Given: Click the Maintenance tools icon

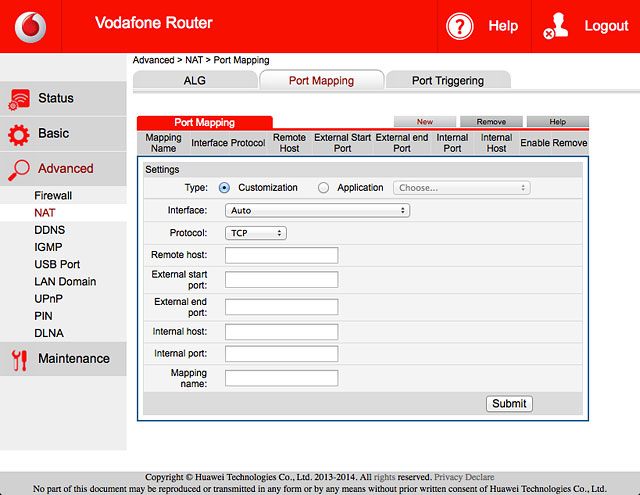Looking at the screenshot, I should [x=19, y=360].
